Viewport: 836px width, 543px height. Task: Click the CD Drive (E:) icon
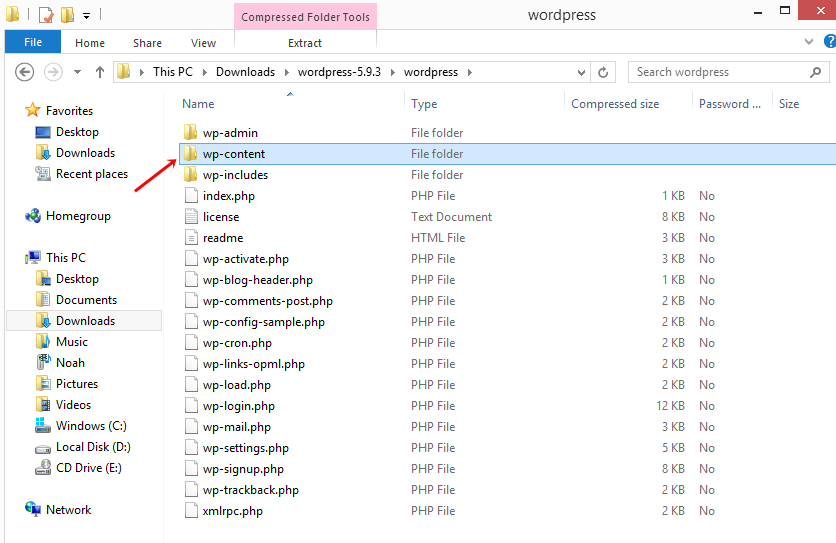click(x=43, y=467)
